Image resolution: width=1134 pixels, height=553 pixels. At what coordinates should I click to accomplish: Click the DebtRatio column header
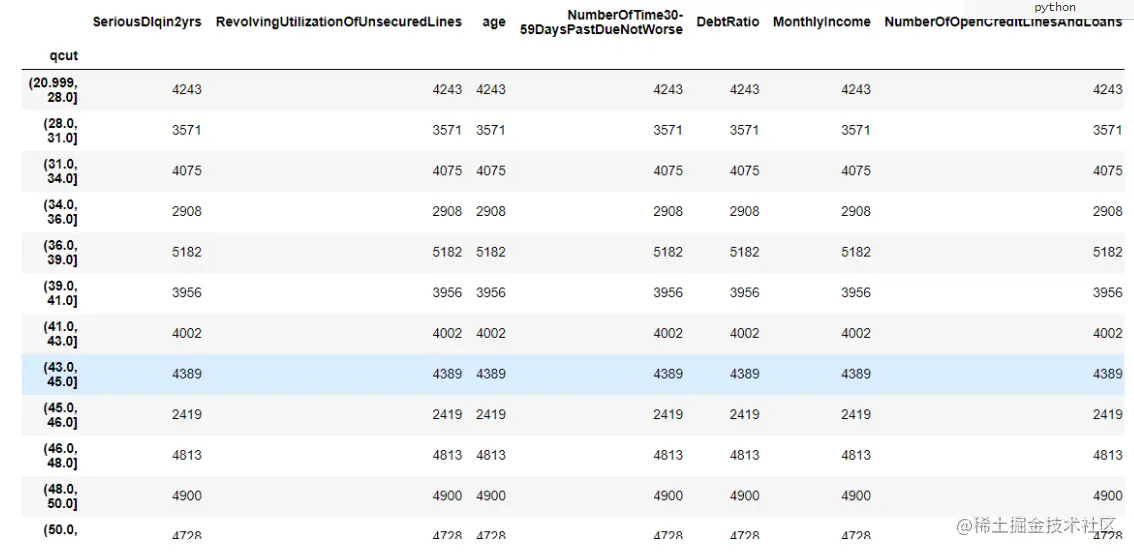[x=728, y=22]
